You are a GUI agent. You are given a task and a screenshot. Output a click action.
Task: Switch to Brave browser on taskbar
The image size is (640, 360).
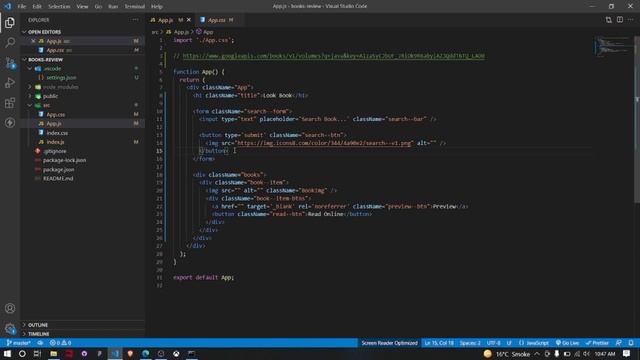pyautogui.click(x=130, y=353)
